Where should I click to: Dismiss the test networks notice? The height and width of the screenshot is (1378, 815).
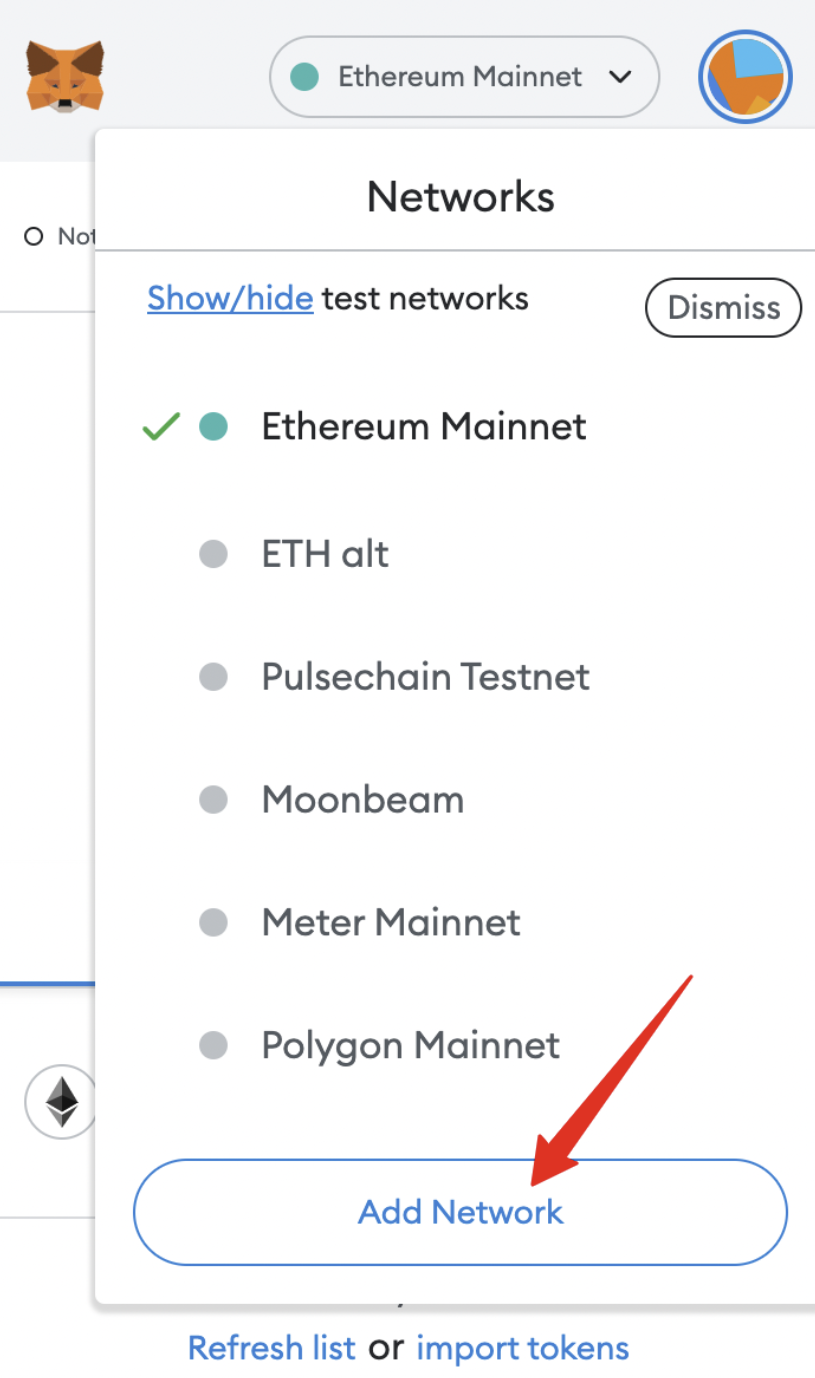(x=724, y=307)
